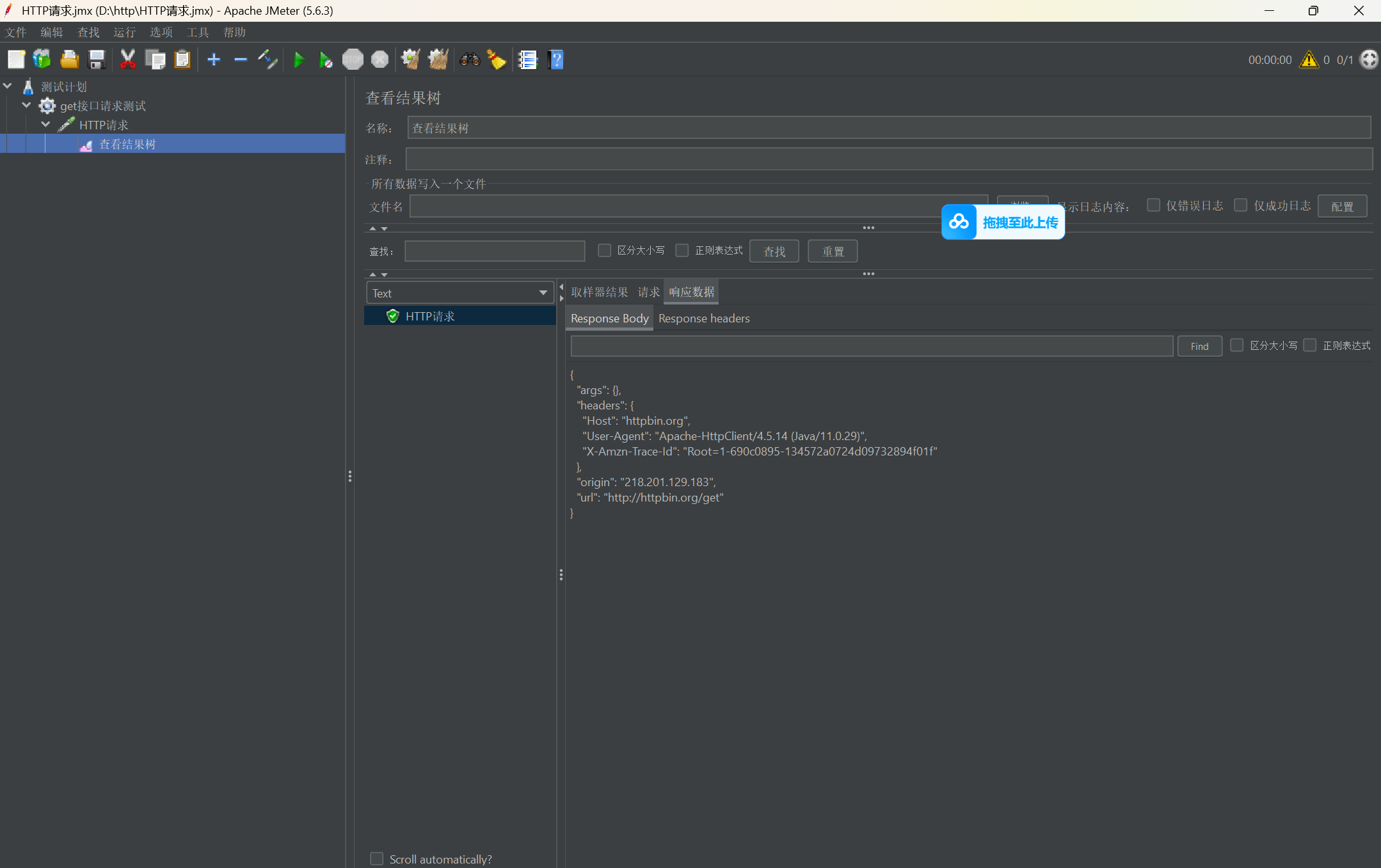1381x868 pixels.
Task: Click the Find button
Action: [1199, 346]
